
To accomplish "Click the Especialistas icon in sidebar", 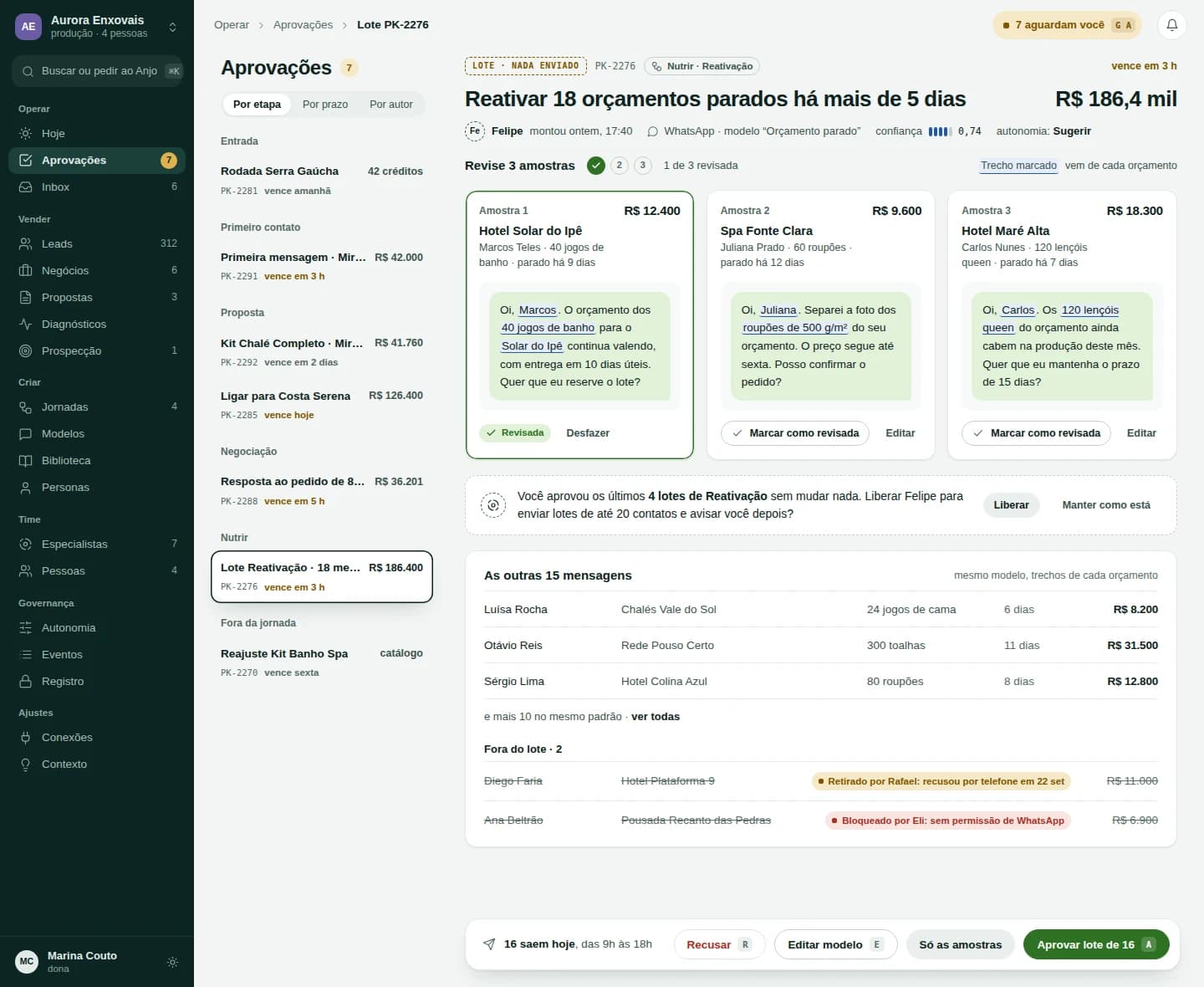I will pos(26,544).
